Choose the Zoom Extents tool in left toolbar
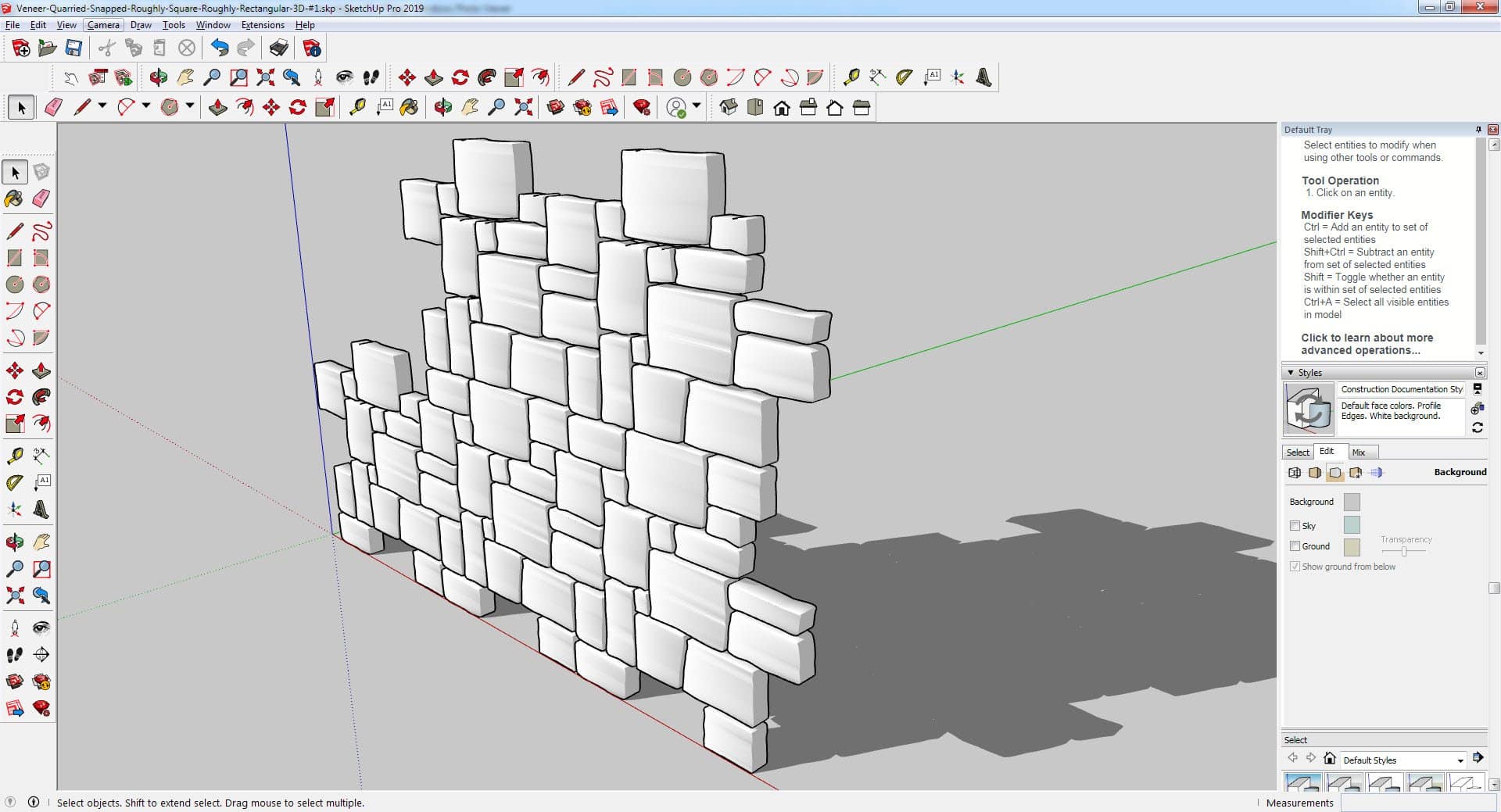 14,596
